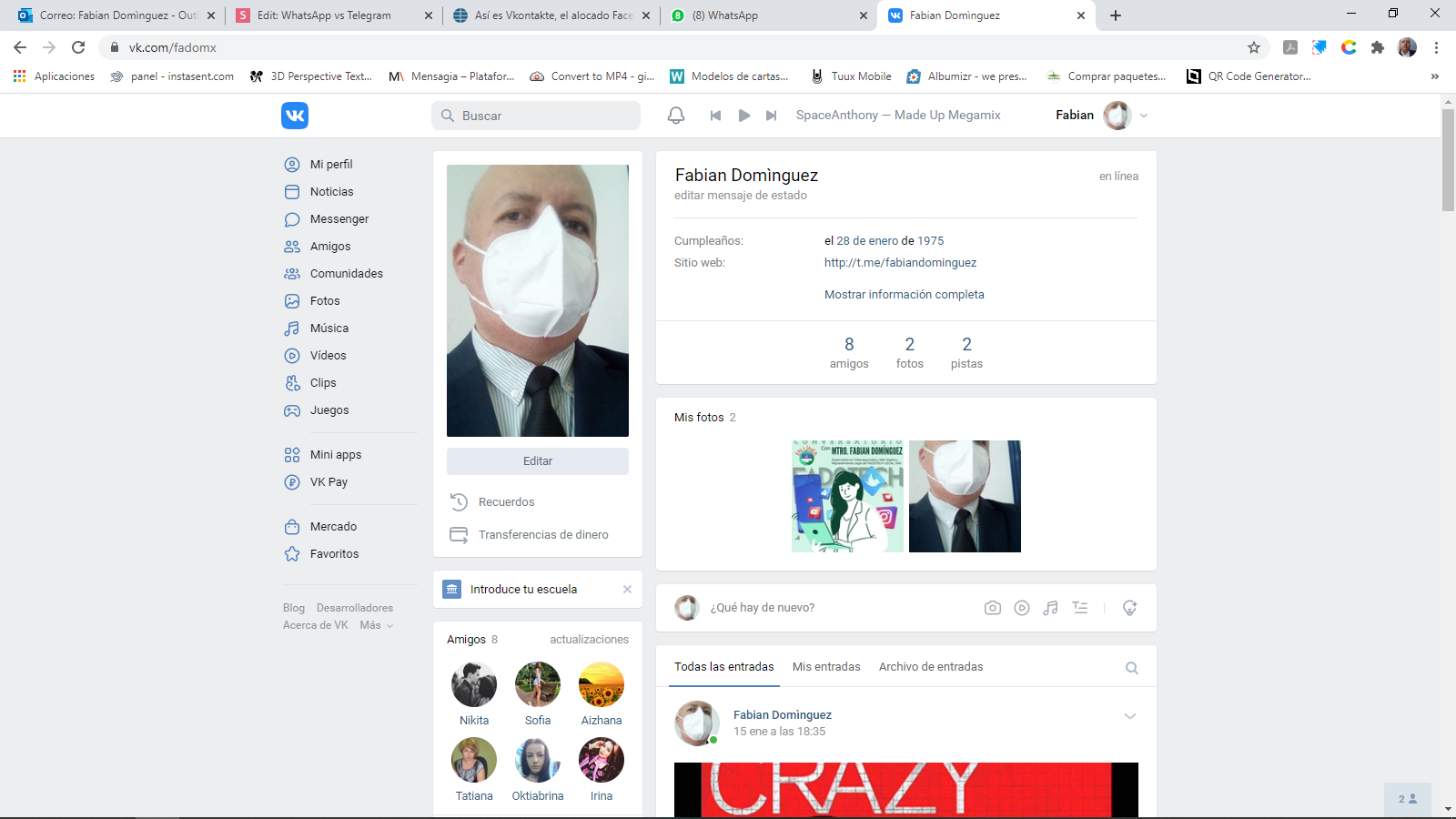Open Recuerdos under the profile photo
Screen dimensions: 1456x819
click(506, 502)
